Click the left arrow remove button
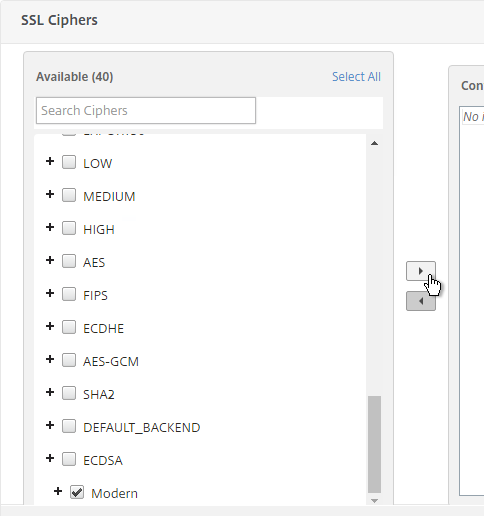The width and height of the screenshot is (484, 516). click(421, 301)
